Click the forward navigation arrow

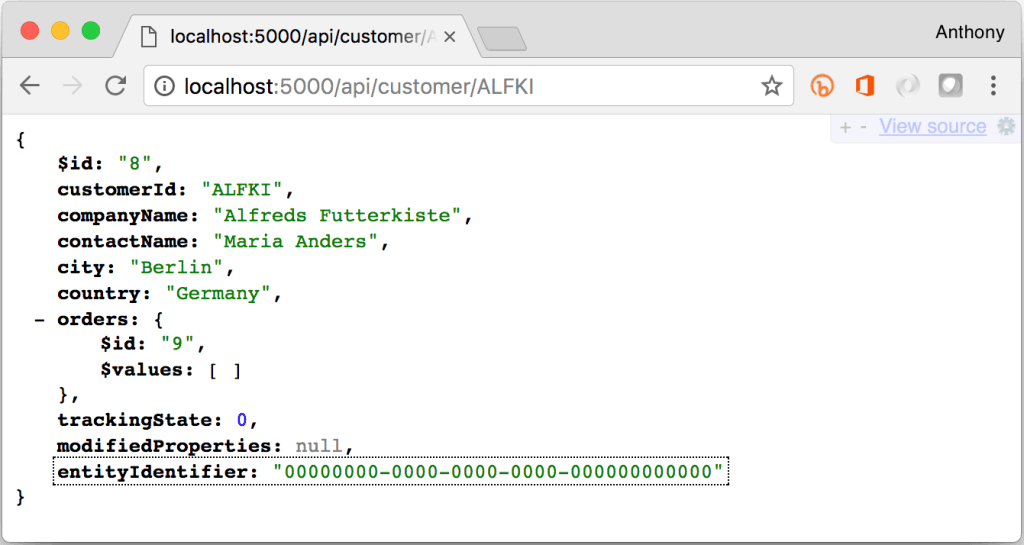pyautogui.click(x=72, y=86)
